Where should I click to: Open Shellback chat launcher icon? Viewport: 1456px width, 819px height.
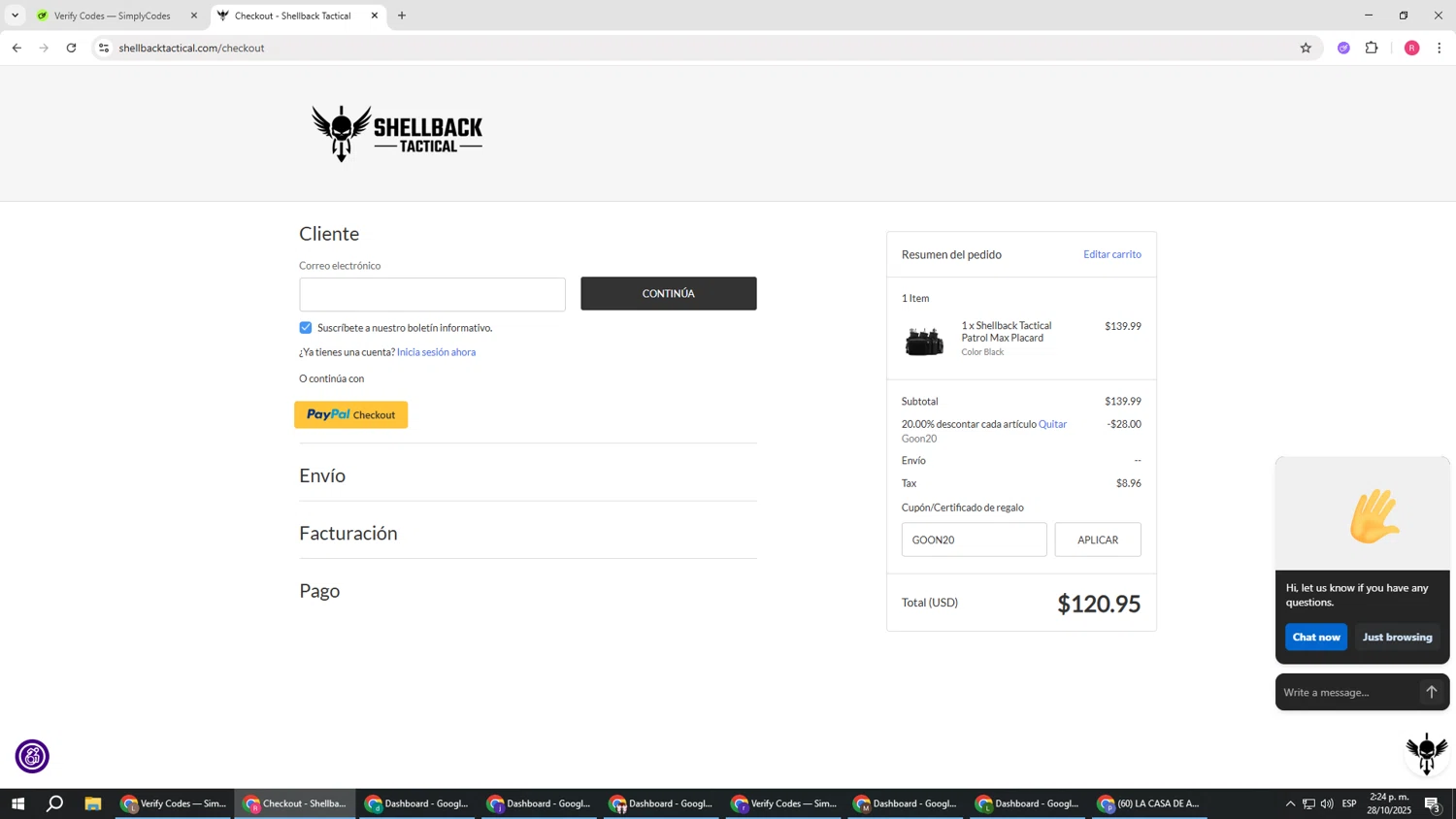(x=1426, y=753)
